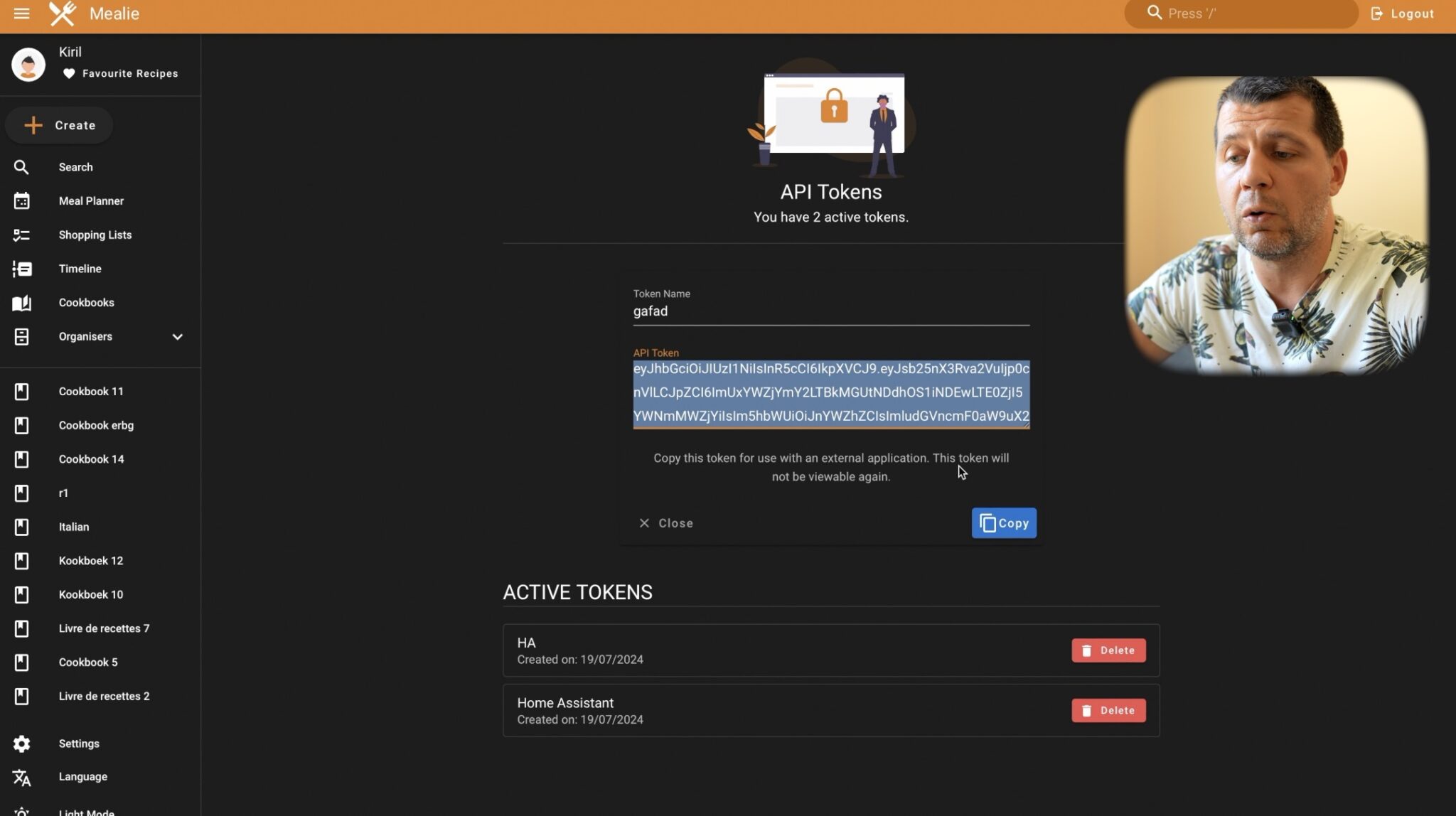The image size is (1456, 816).
Task: Select the Shopping Lists icon
Action: pyautogui.click(x=22, y=235)
